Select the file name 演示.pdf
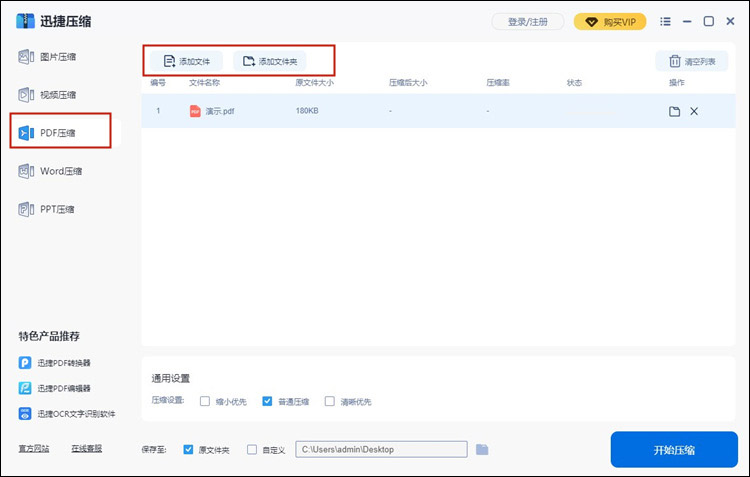750x477 pixels. point(220,111)
